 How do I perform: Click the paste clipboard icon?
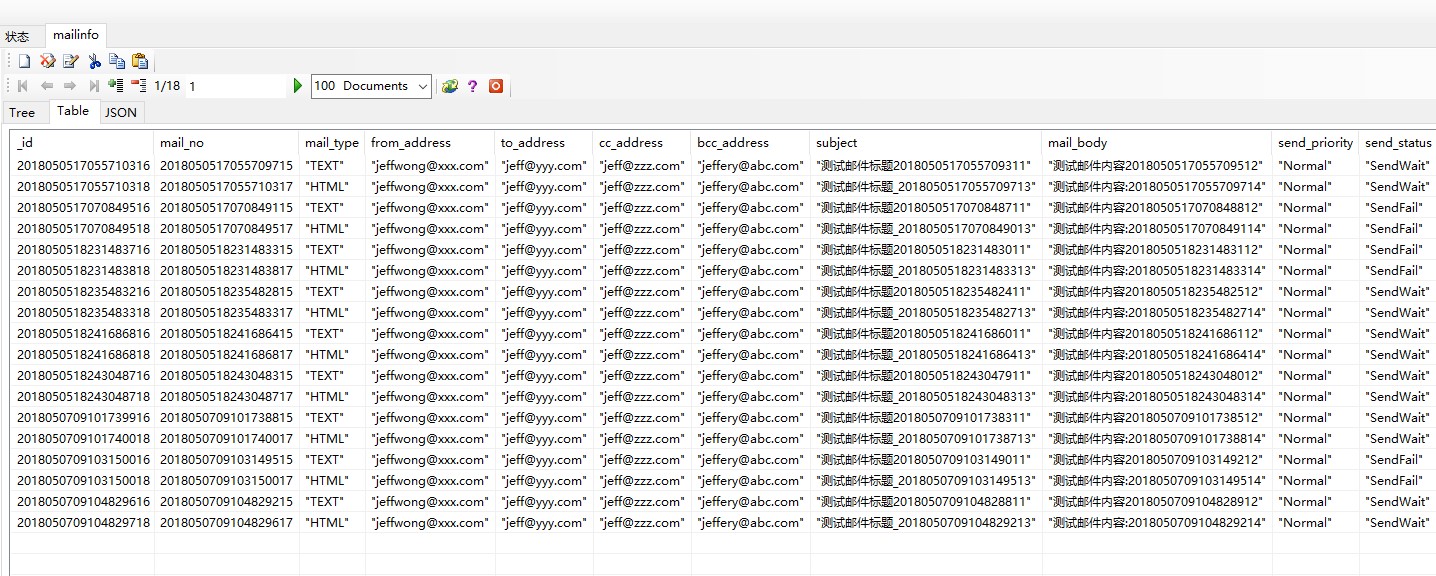click(x=140, y=61)
